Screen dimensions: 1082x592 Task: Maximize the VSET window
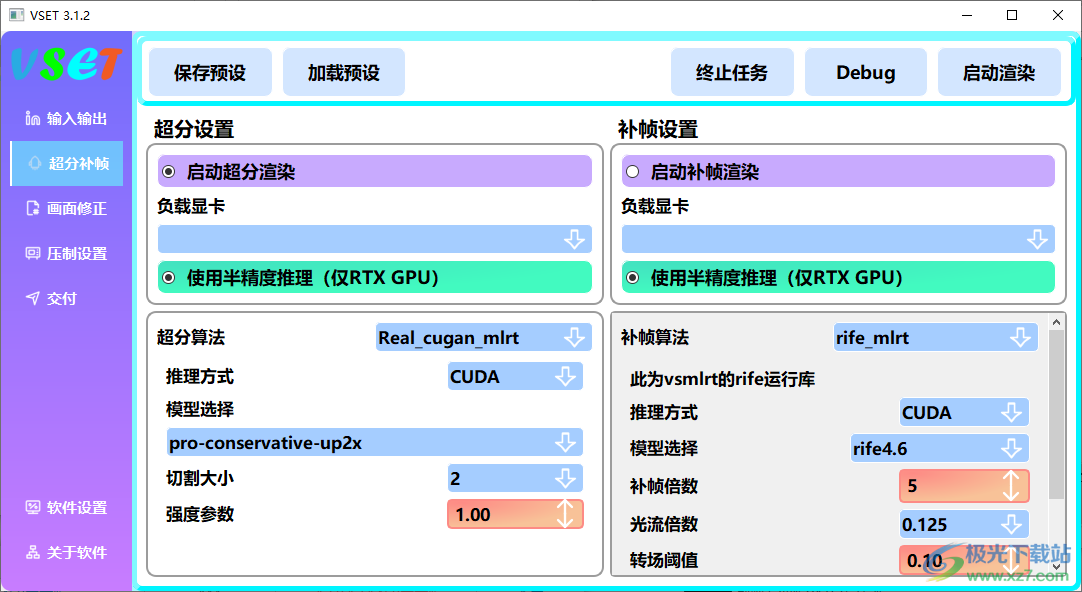pos(1012,15)
